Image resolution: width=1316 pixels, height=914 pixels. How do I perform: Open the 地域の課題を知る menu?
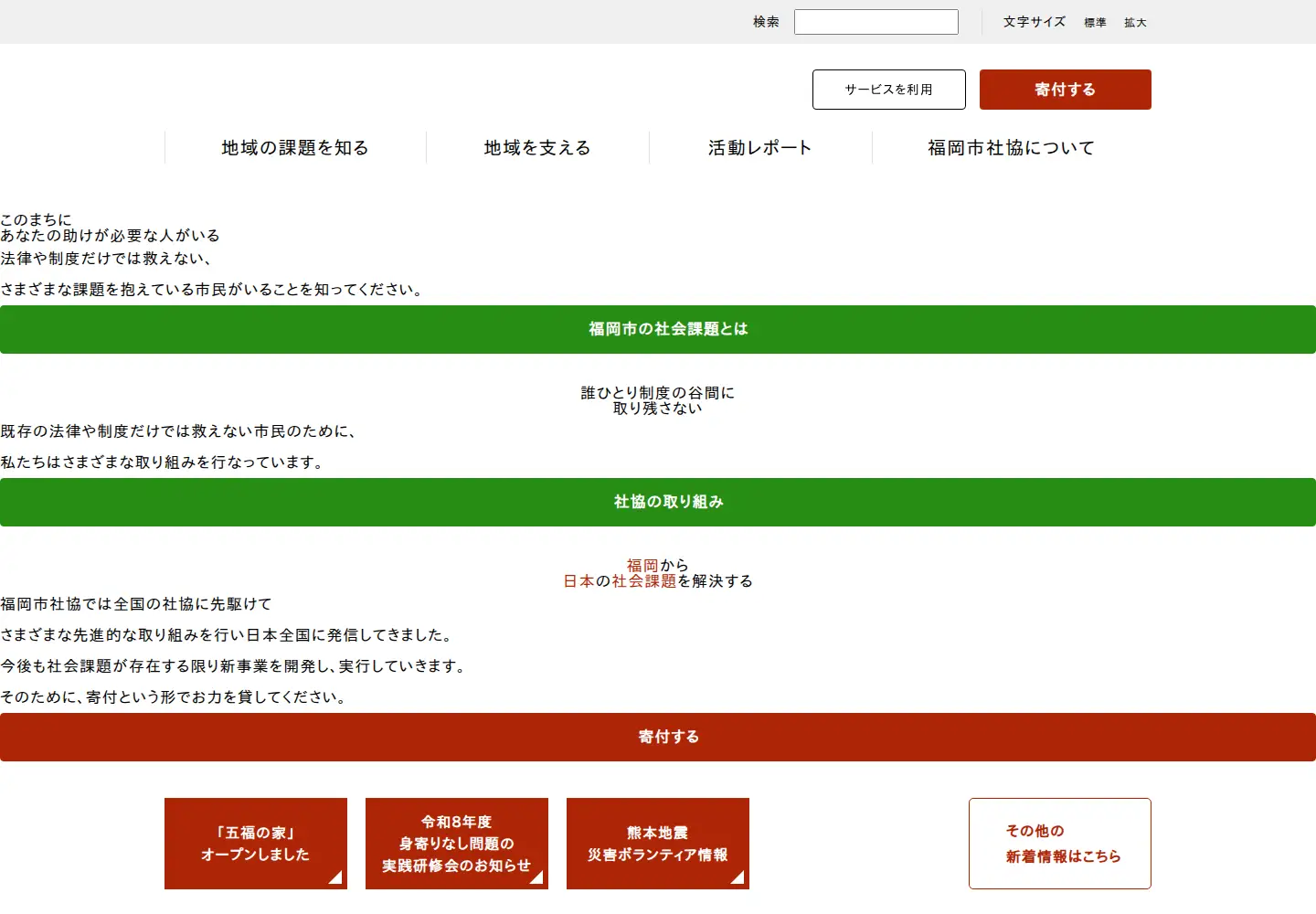pos(295,148)
